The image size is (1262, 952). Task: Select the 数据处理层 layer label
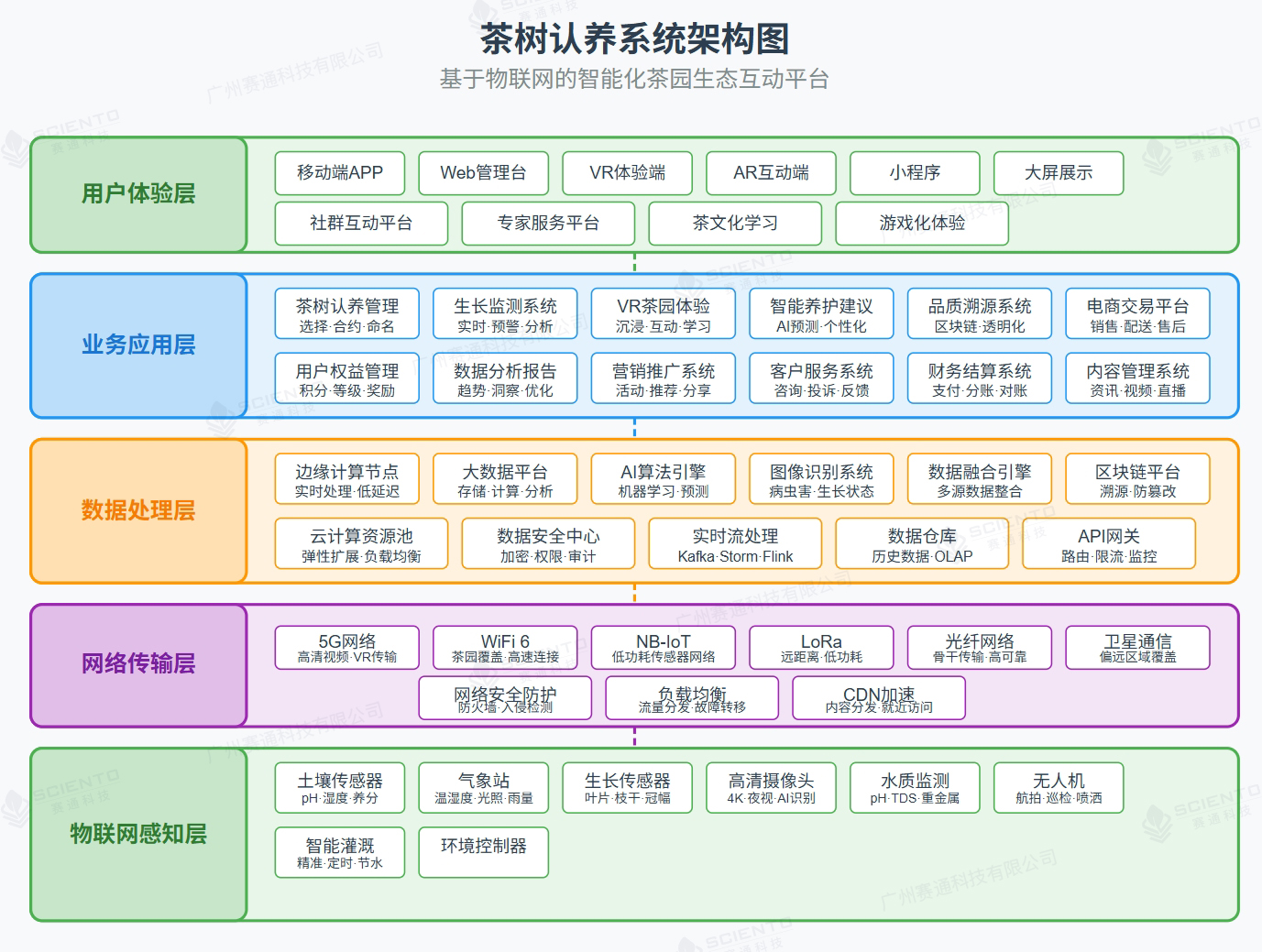point(138,510)
